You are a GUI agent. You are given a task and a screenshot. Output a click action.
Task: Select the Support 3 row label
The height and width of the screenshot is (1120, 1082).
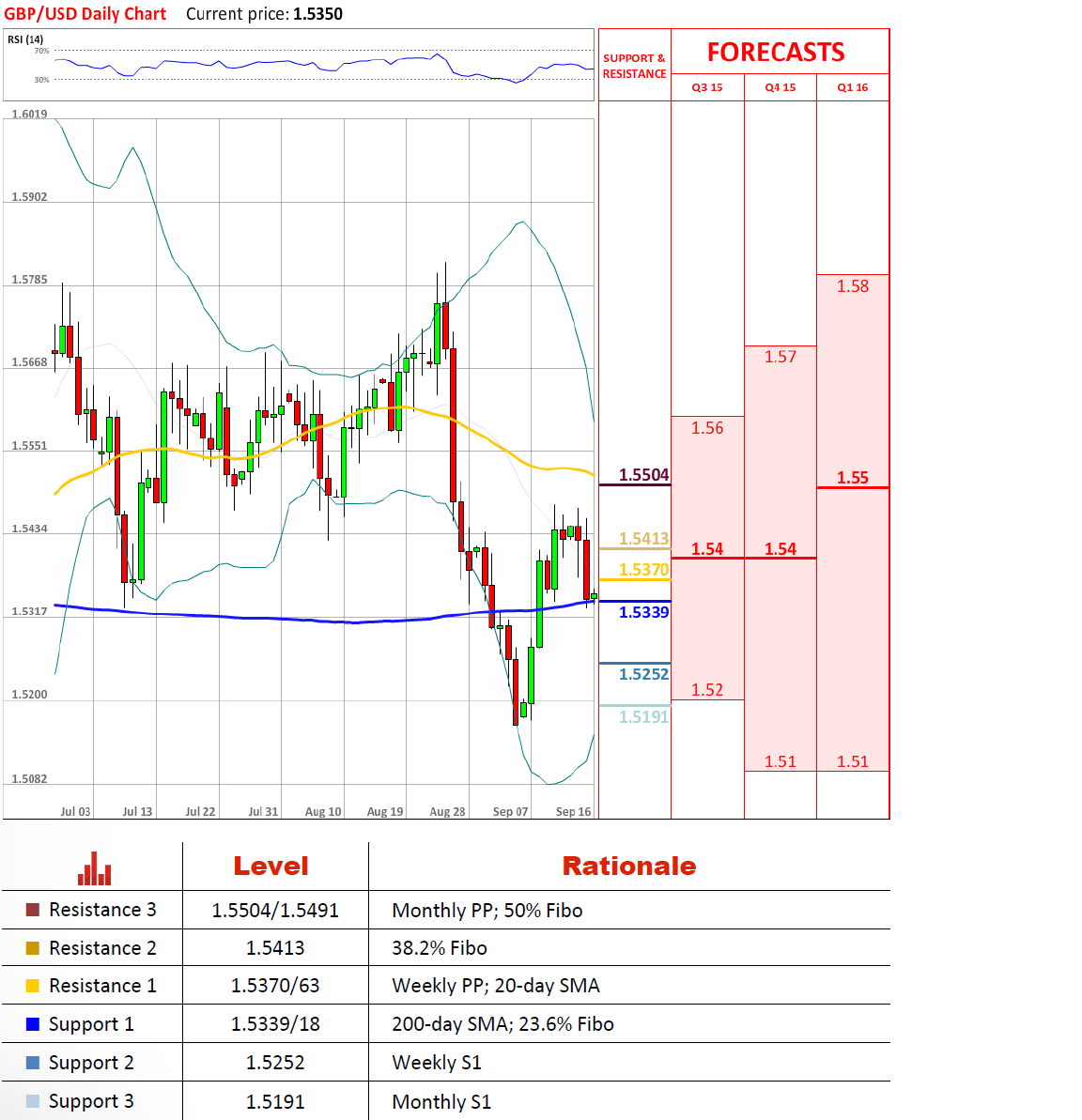click(x=91, y=1101)
